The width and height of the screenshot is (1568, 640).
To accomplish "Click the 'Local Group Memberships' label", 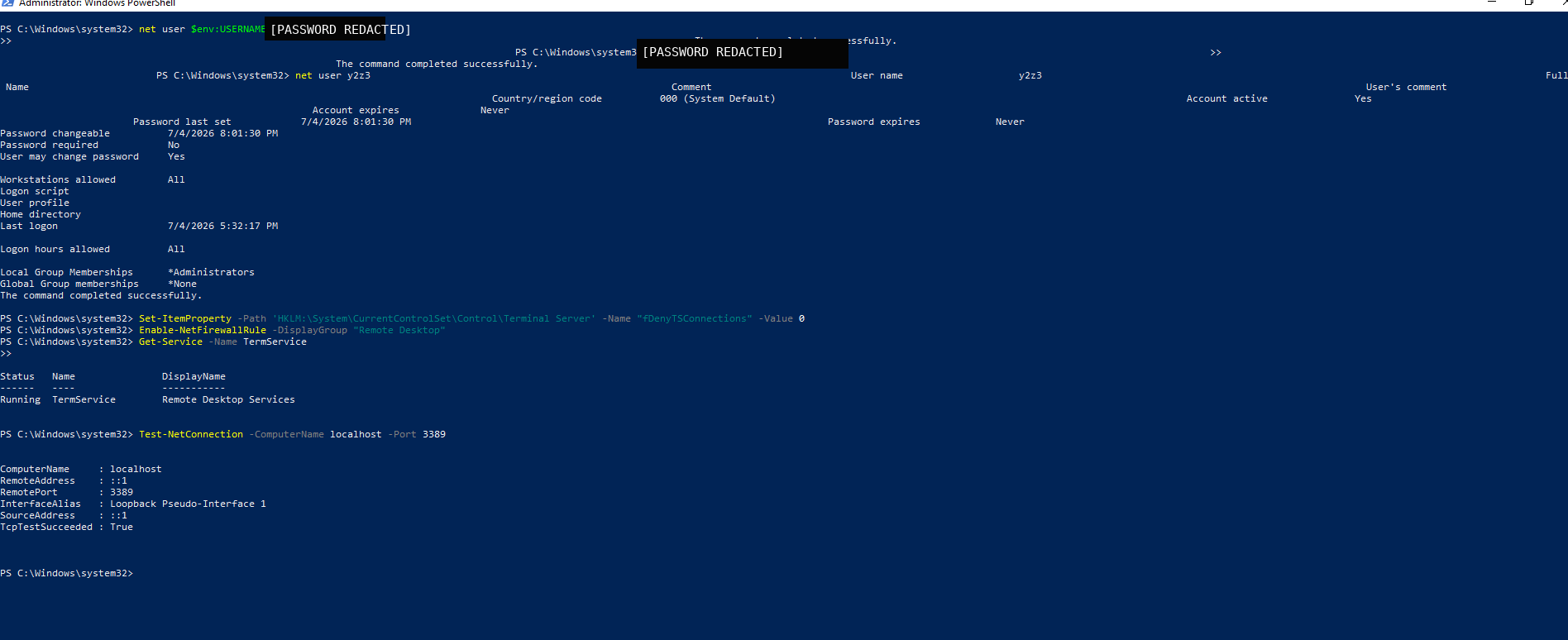I will click(66, 272).
